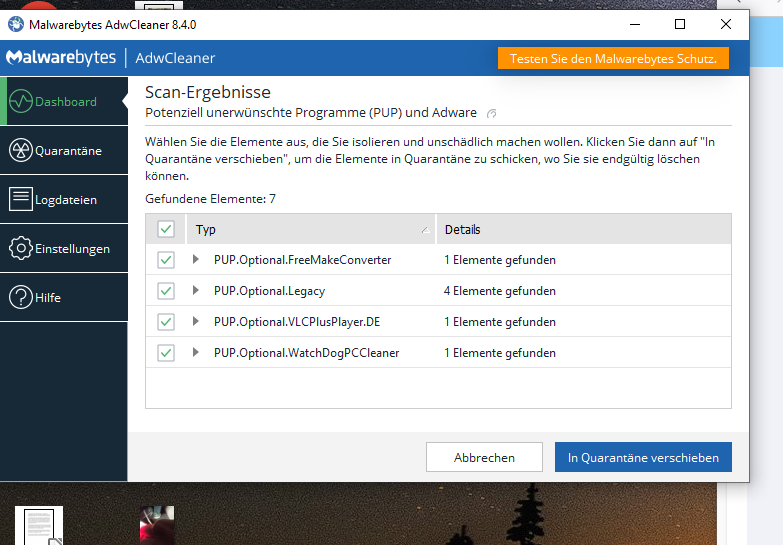Expand the PUP.Optional.VLCPlusPlayer.DE row

196,321
